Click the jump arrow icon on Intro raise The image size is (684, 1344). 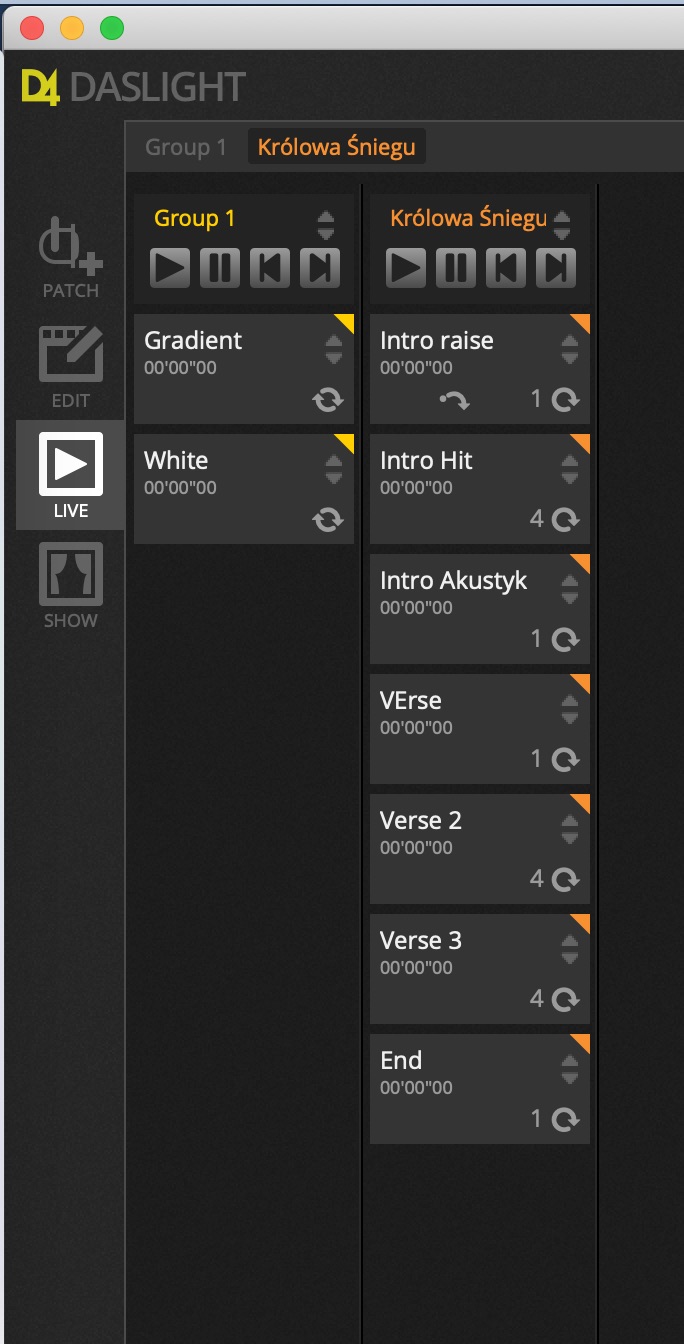(455, 400)
